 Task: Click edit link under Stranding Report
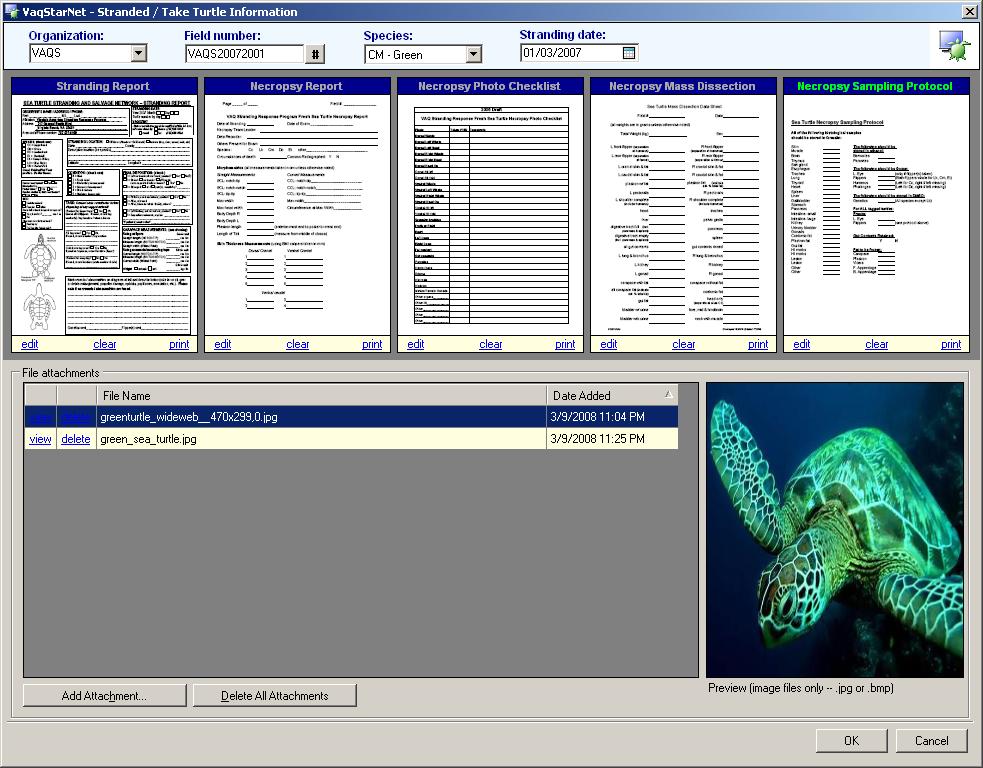pyautogui.click(x=30, y=344)
